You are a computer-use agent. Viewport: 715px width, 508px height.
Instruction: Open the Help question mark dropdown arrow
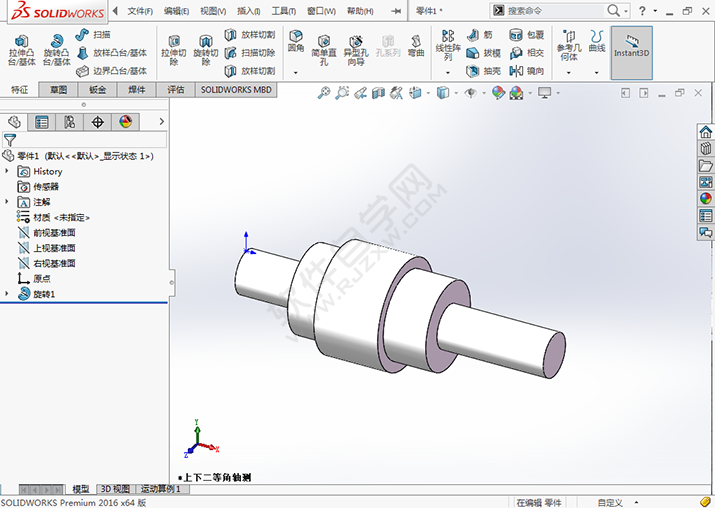click(655, 10)
